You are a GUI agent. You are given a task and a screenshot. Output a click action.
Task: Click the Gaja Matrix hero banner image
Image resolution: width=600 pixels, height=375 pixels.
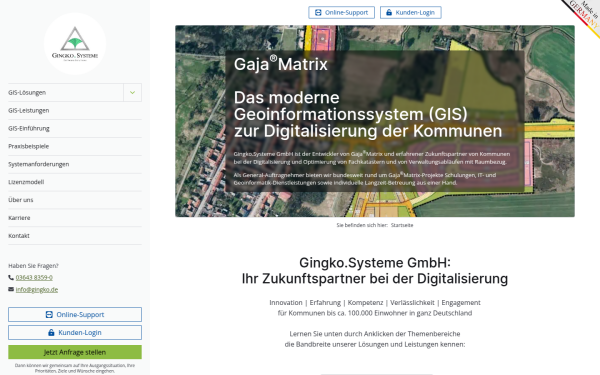(375, 121)
